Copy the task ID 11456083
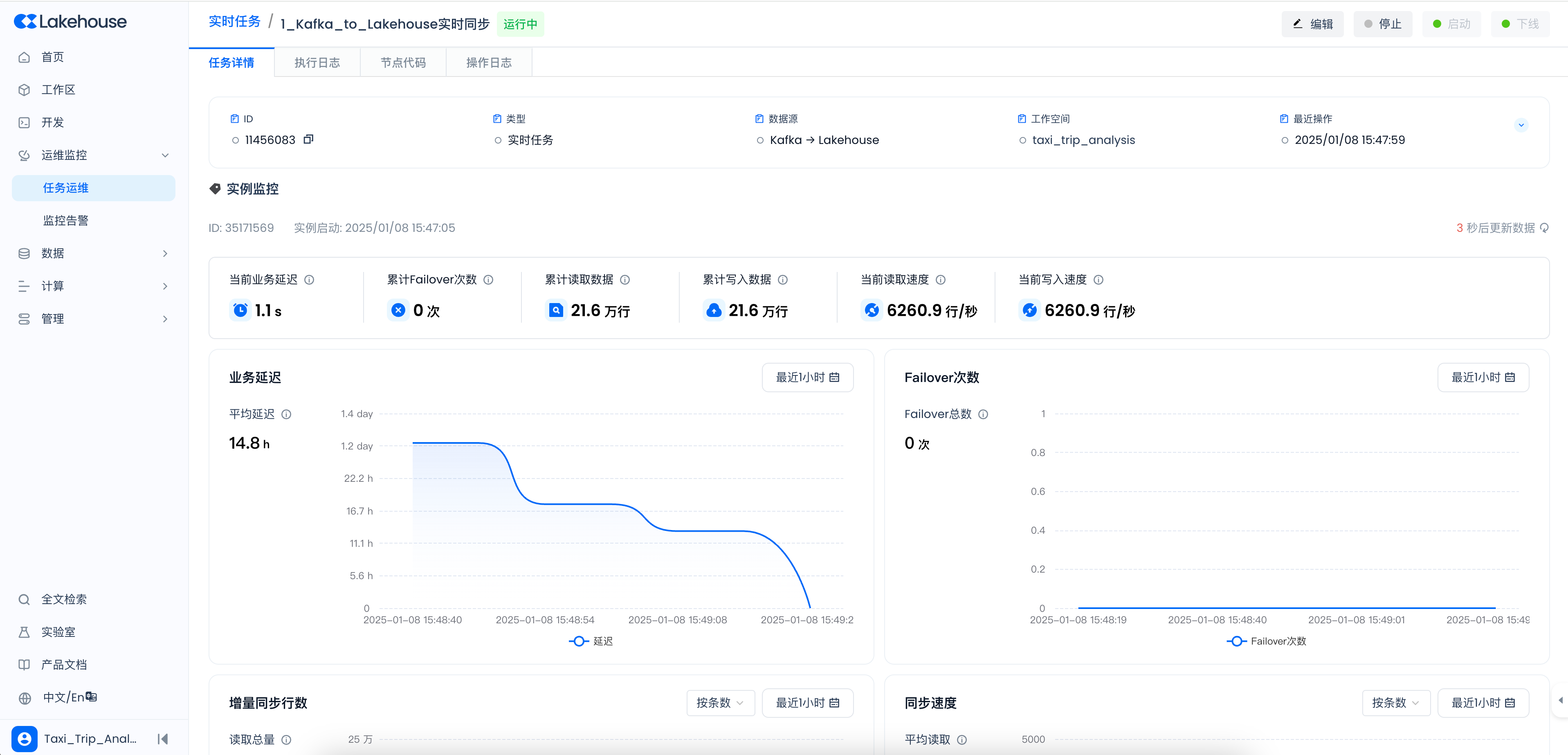1568x755 pixels. 309,139
